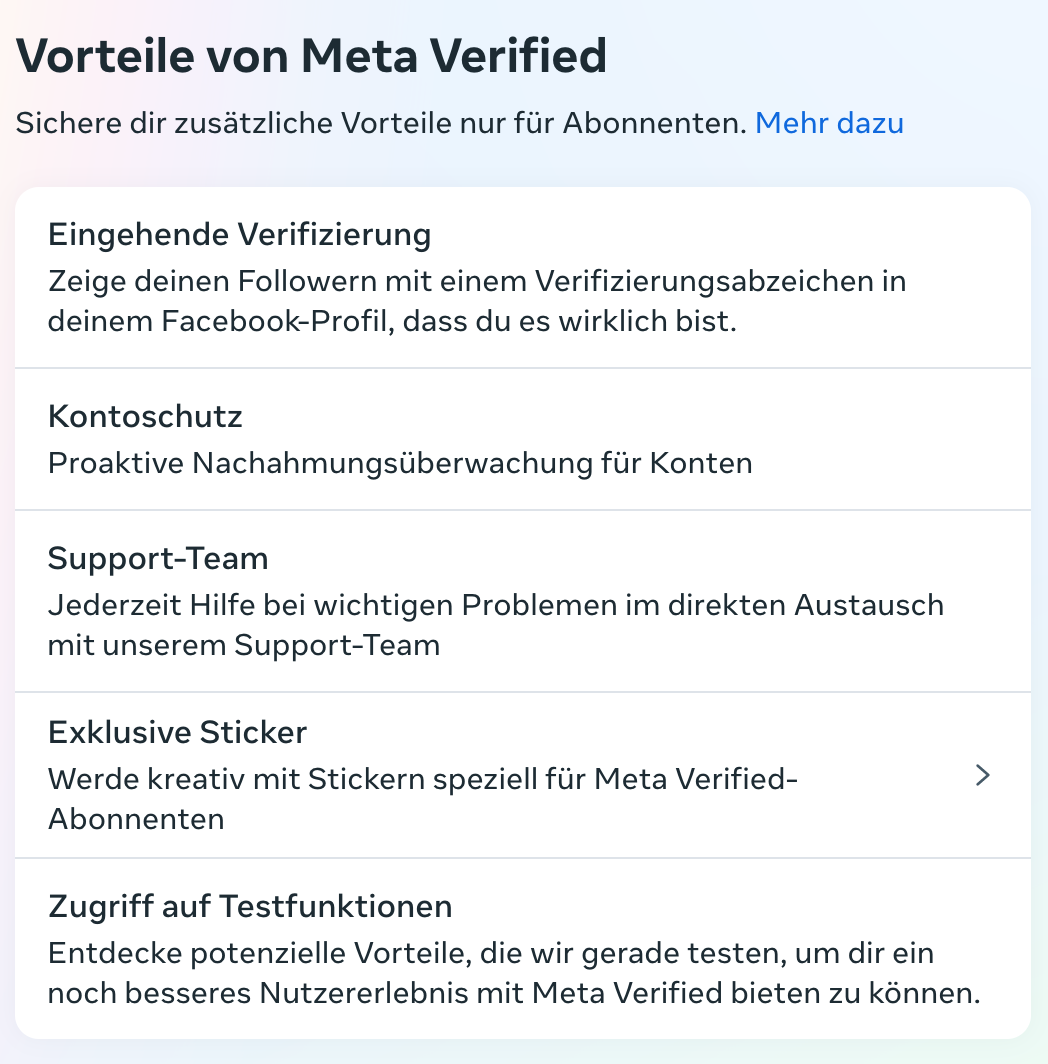
Task: Click the "Vorteile von Meta Verified" title
Action: (312, 57)
